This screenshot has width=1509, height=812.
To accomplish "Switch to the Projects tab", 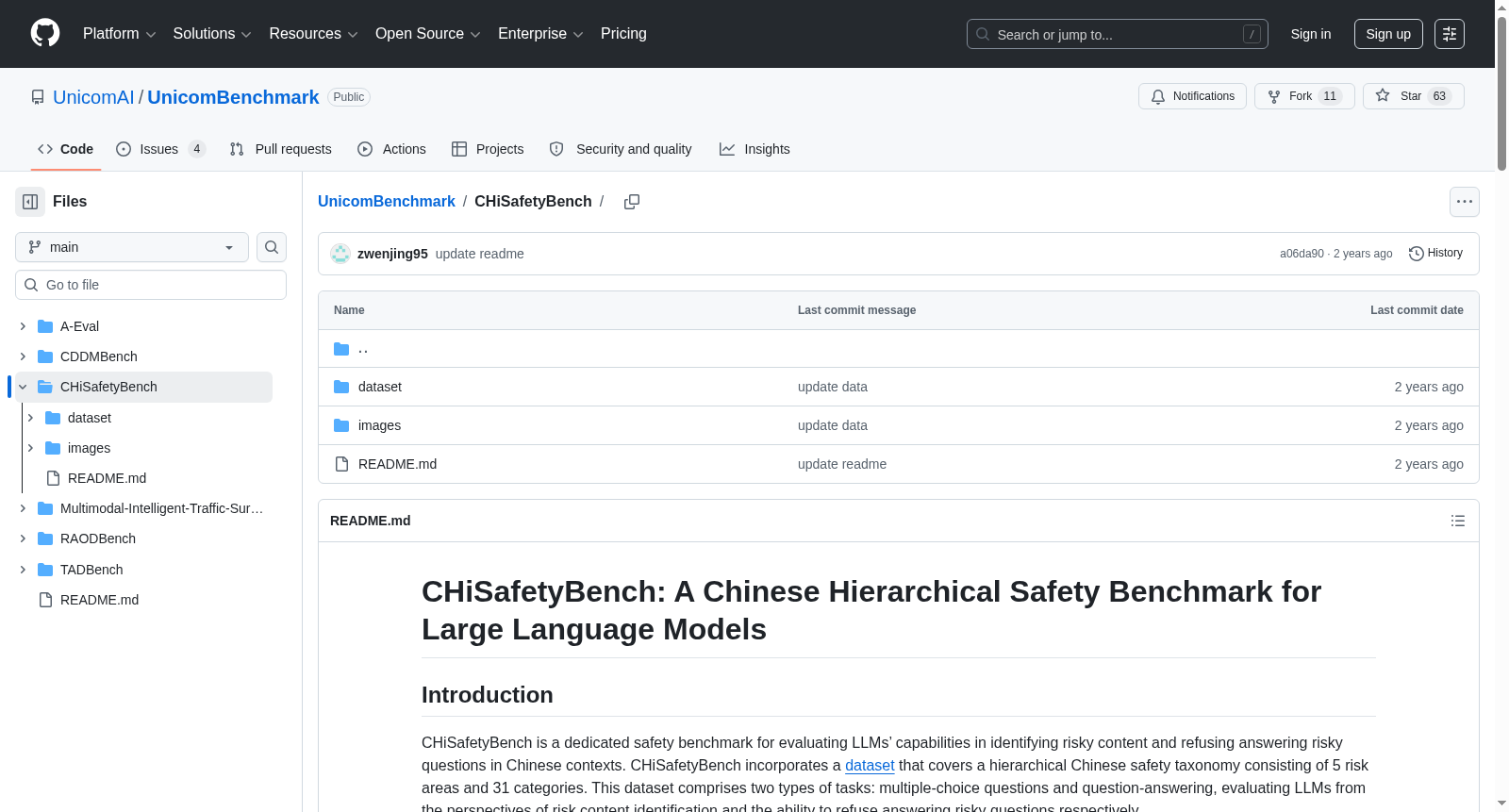I will [x=488, y=149].
